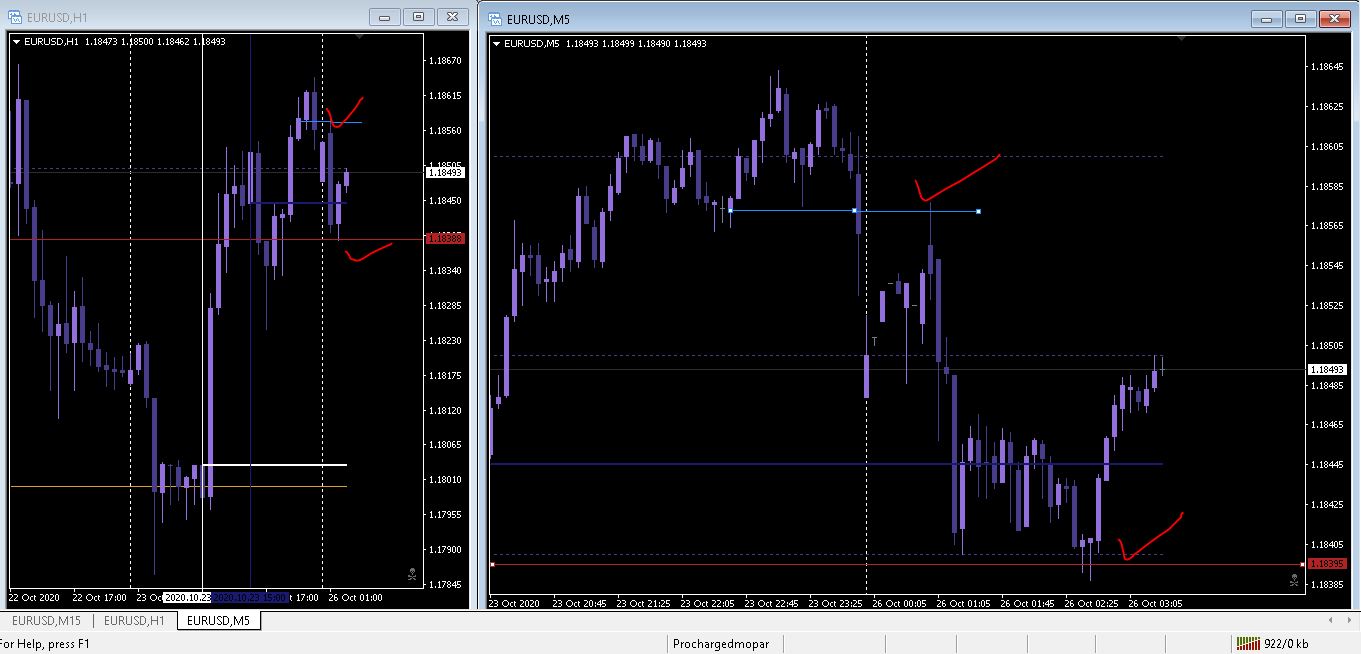This screenshot has height=654, width=1361.
Task: Select the white horizontal line in H1 chart
Action: [x=274, y=465]
